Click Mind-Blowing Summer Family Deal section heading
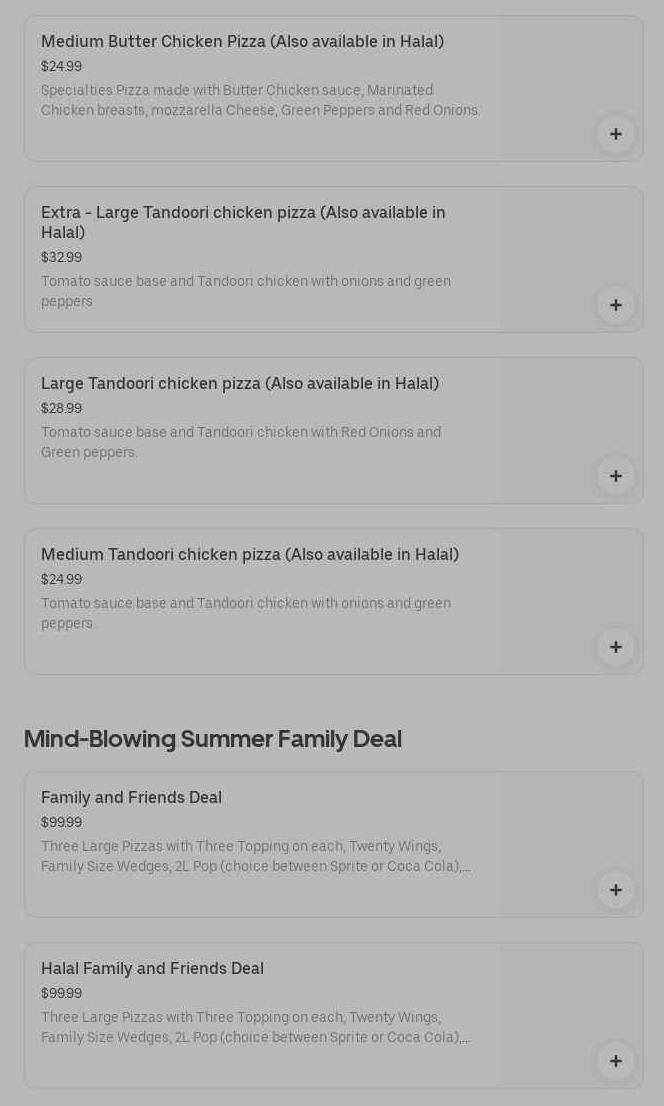This screenshot has width=664, height=1106. pos(212,739)
